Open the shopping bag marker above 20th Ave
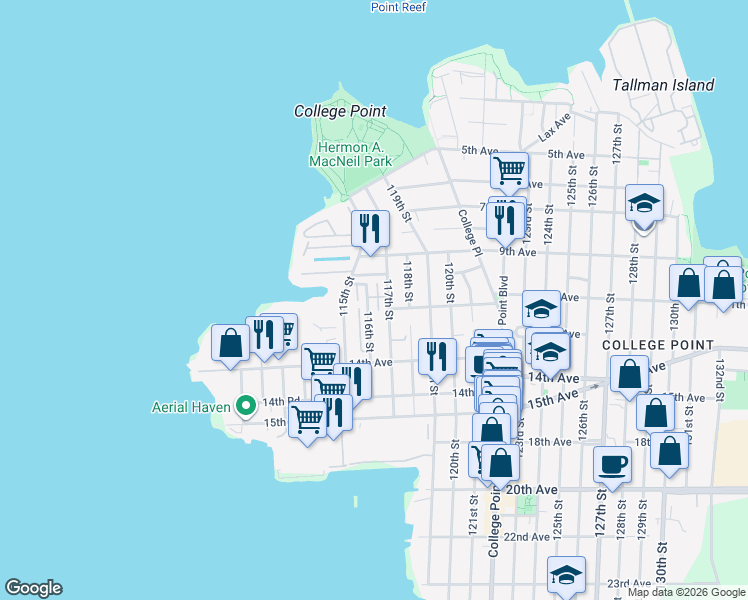Screen dimensions: 748x600 tap(500, 464)
